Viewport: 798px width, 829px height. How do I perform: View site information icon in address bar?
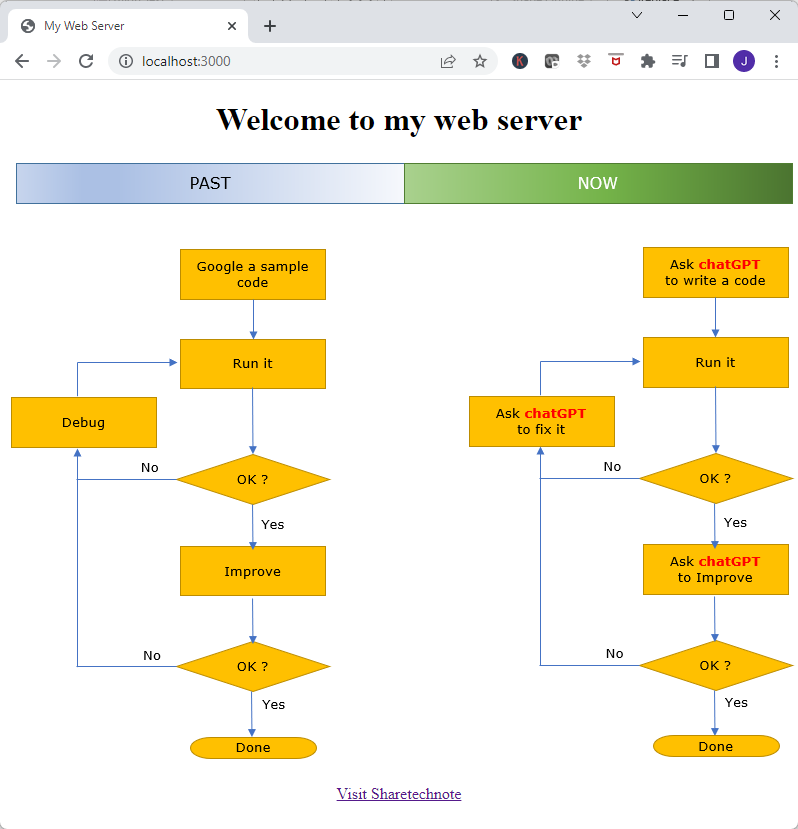(x=126, y=61)
